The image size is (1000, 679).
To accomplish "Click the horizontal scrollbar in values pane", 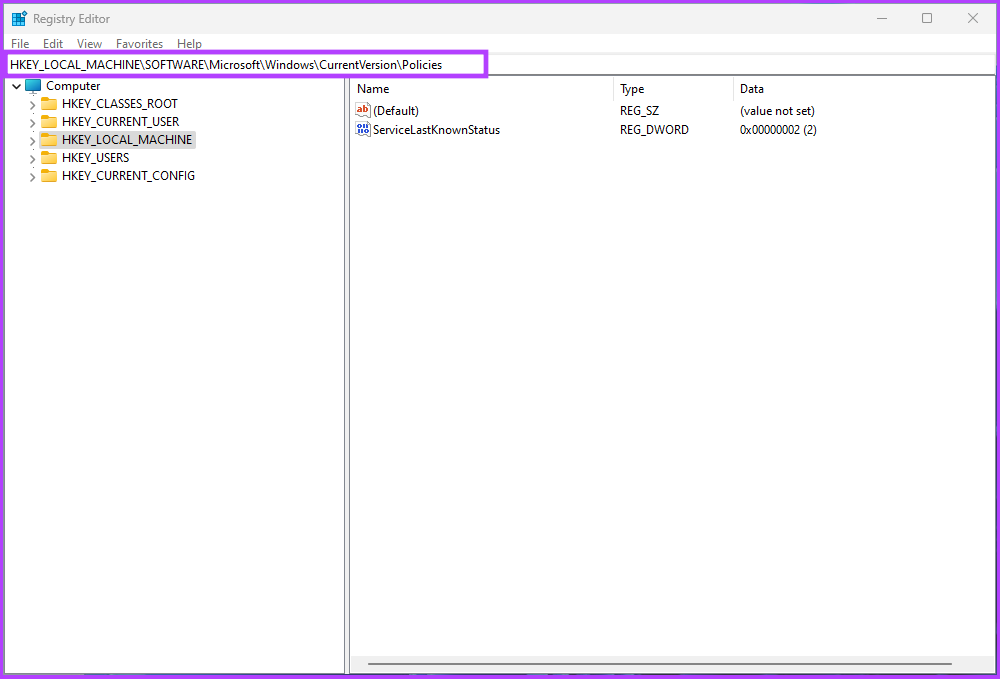I will (x=659, y=664).
